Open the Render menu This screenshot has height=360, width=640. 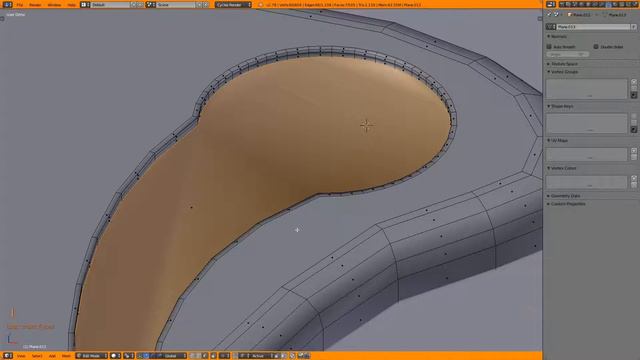(35, 5)
